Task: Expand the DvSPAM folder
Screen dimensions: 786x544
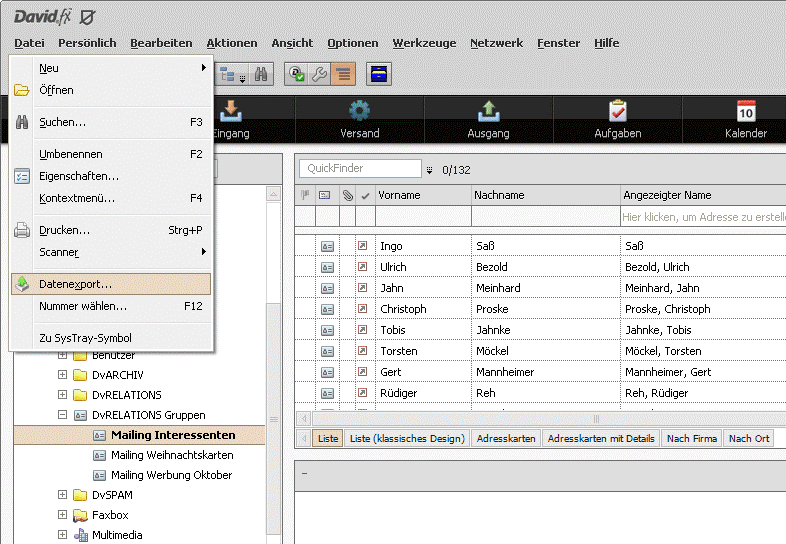Action: click(62, 494)
